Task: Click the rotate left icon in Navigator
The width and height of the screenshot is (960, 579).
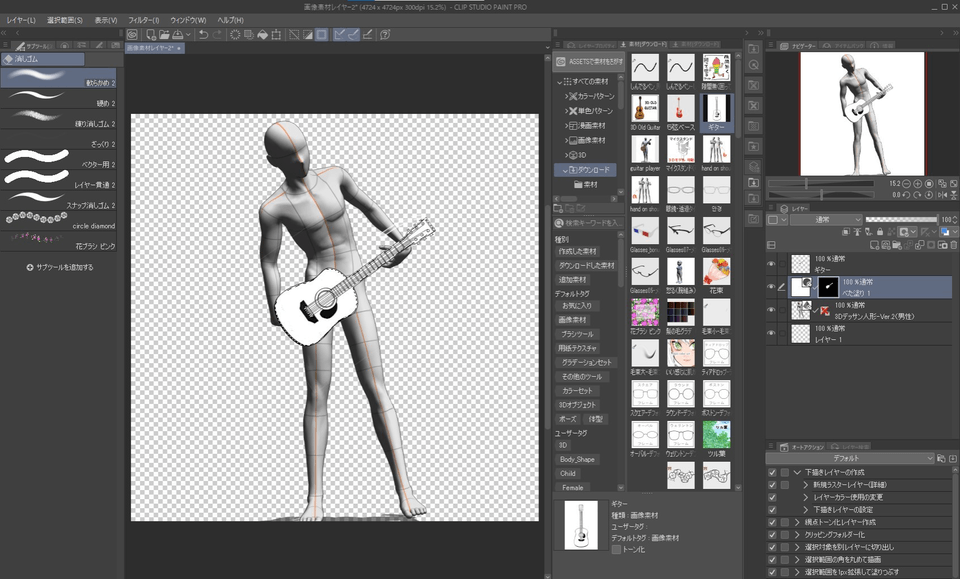Action: 906,195
